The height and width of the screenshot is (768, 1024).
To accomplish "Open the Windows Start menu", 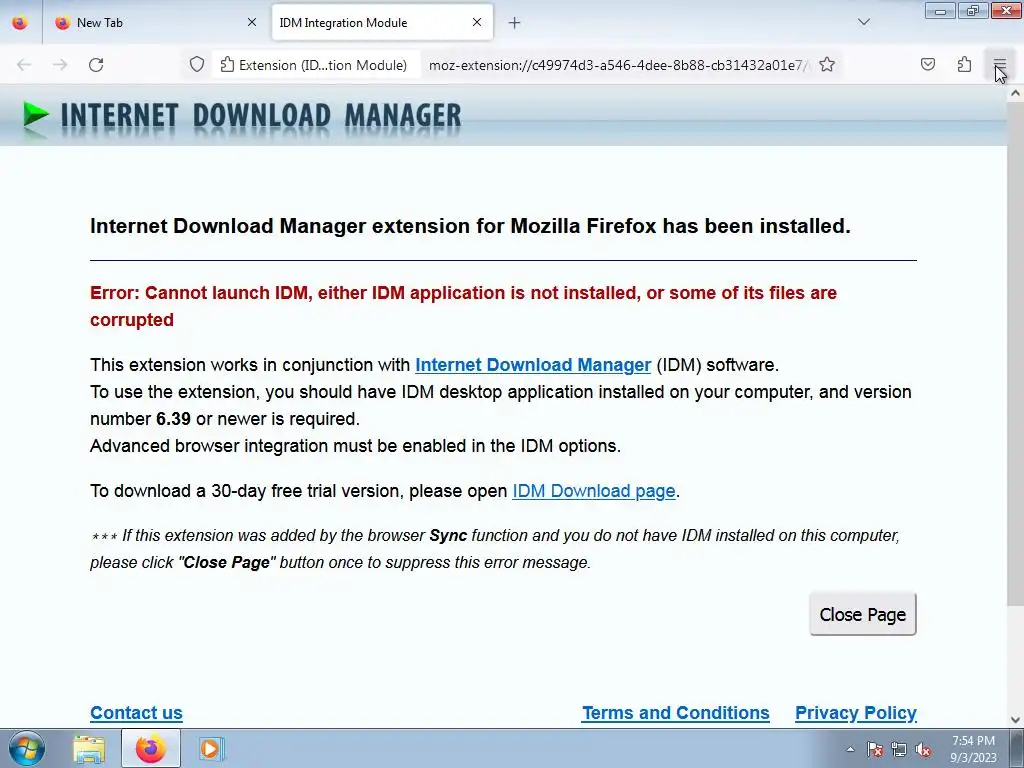I will pos(27,748).
